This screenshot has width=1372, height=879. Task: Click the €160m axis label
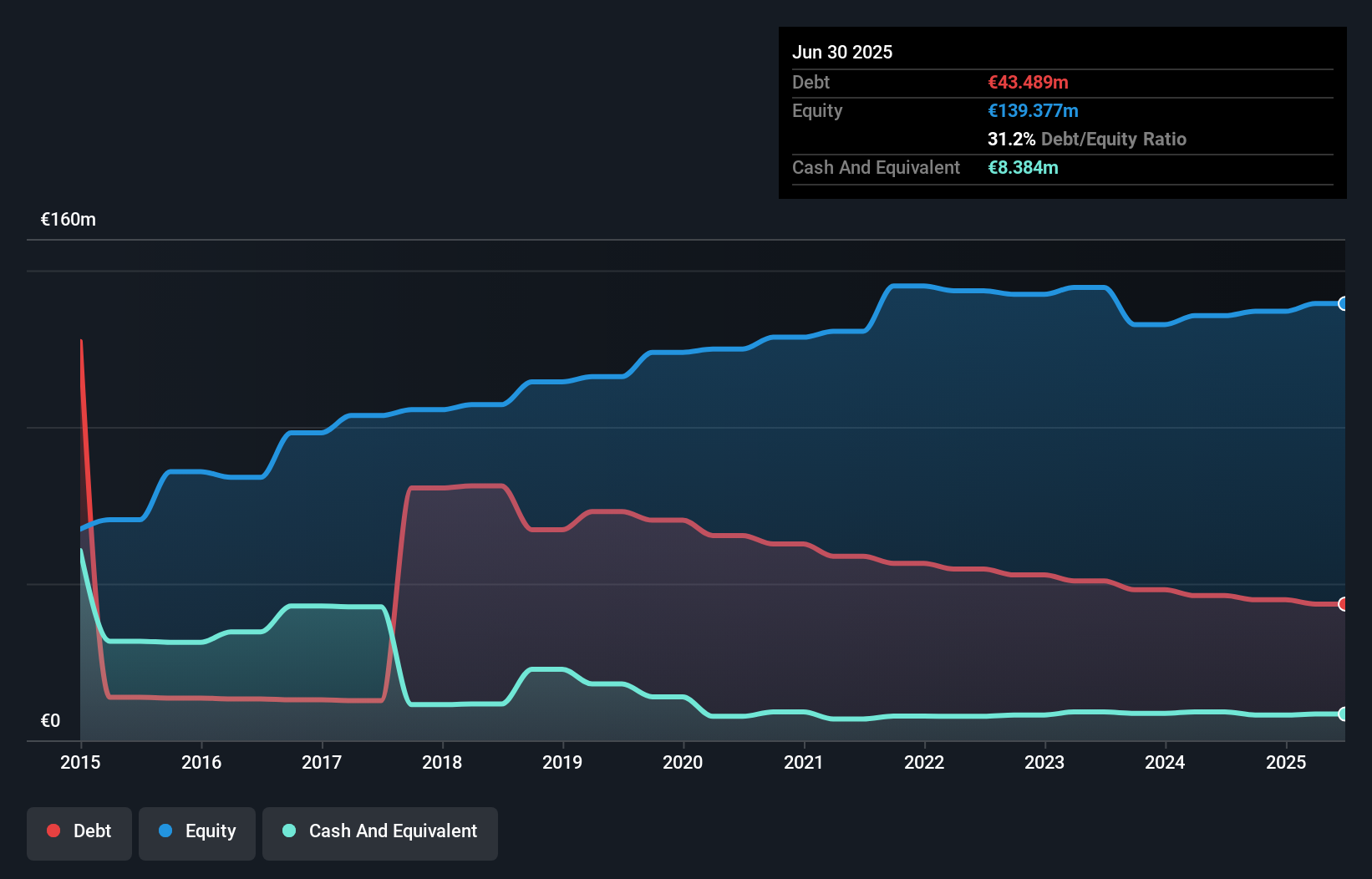pyautogui.click(x=68, y=219)
